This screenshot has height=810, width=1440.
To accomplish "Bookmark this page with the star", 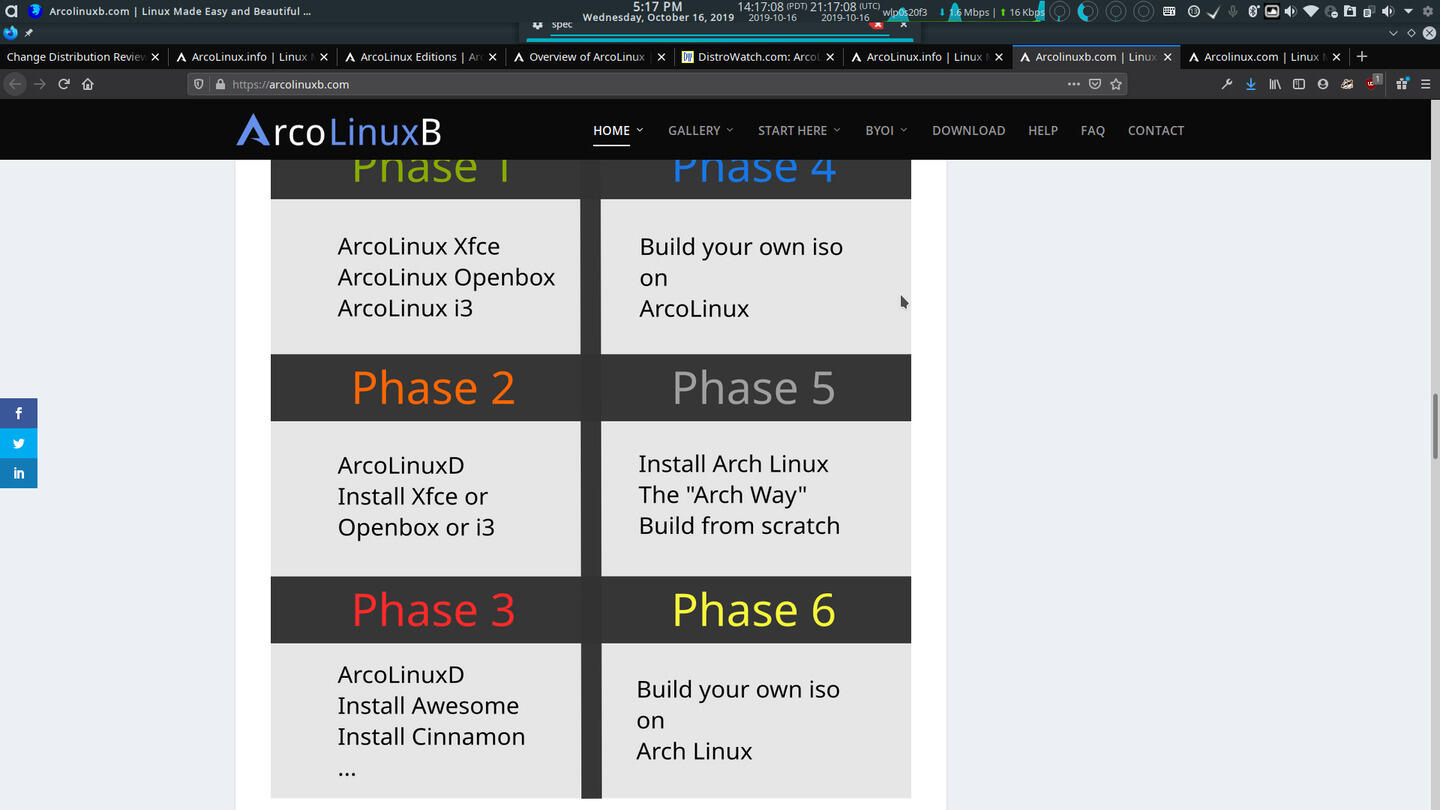I will point(1116,84).
